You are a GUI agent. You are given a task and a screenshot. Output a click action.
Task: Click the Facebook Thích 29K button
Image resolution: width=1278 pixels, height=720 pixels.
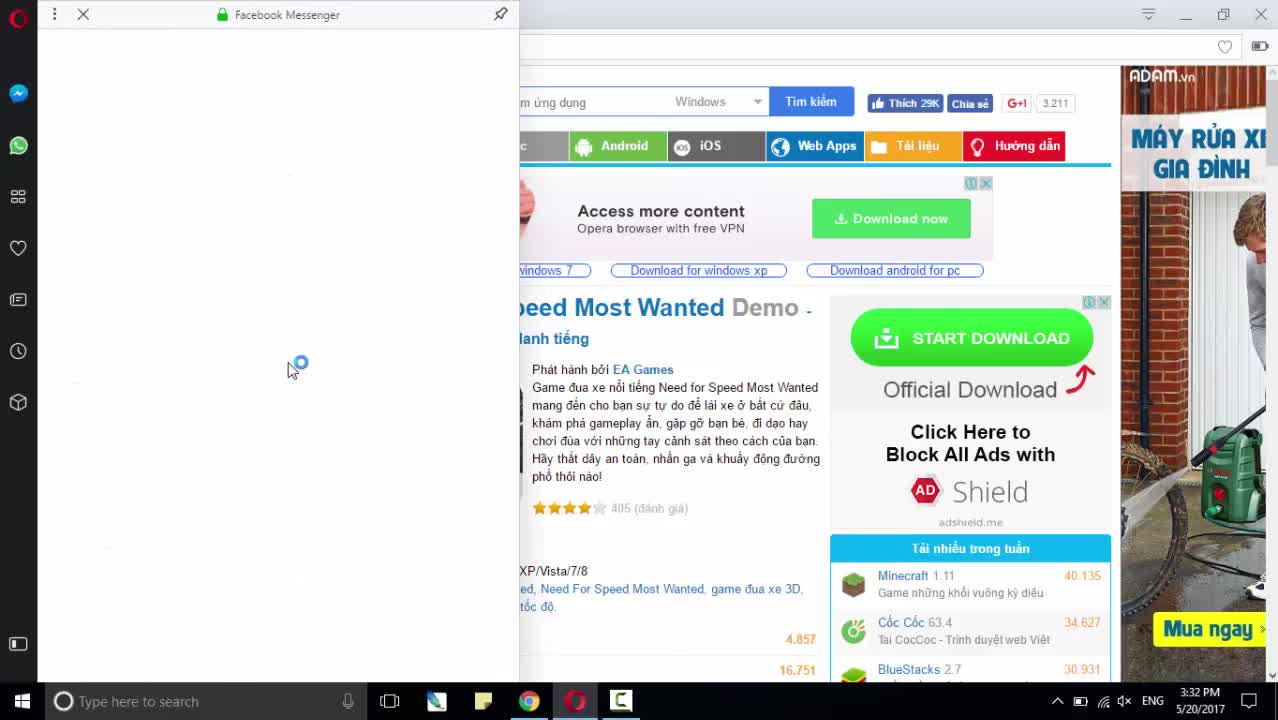[x=904, y=103]
